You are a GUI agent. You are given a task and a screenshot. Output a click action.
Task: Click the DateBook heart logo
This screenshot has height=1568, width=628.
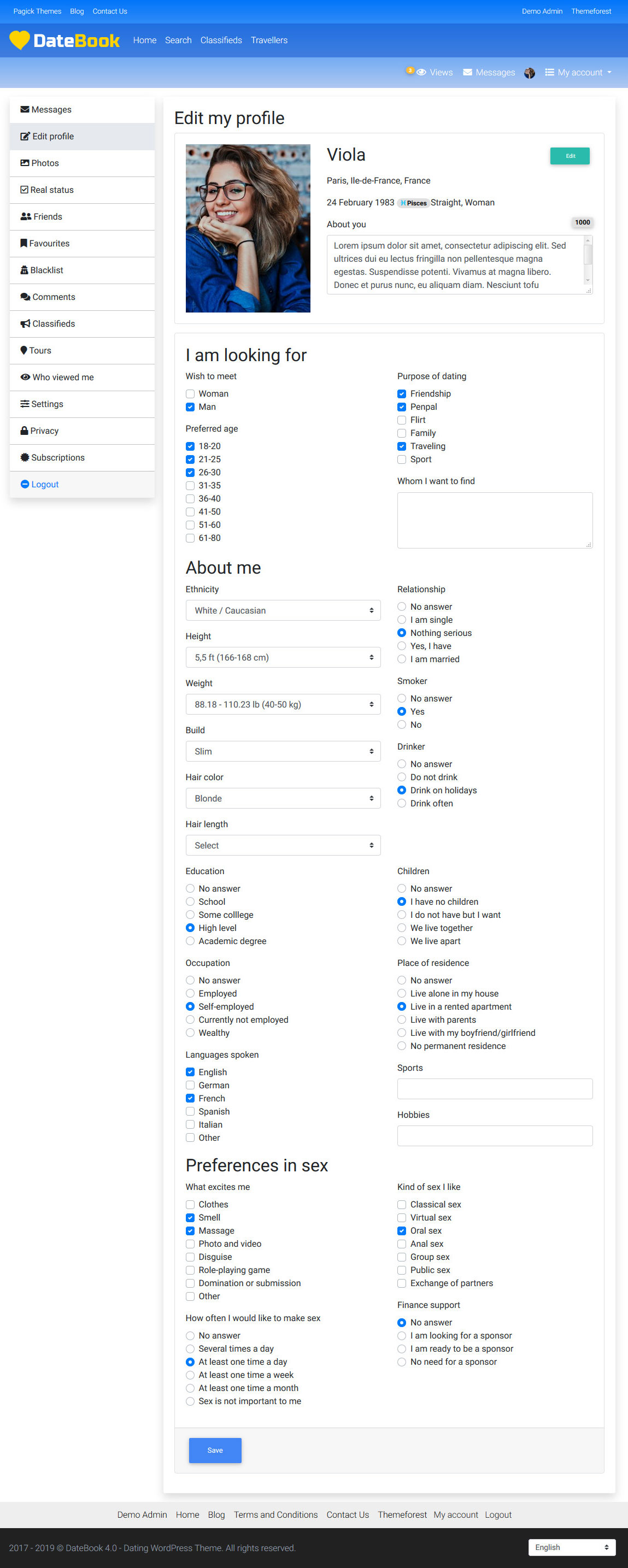coord(20,40)
